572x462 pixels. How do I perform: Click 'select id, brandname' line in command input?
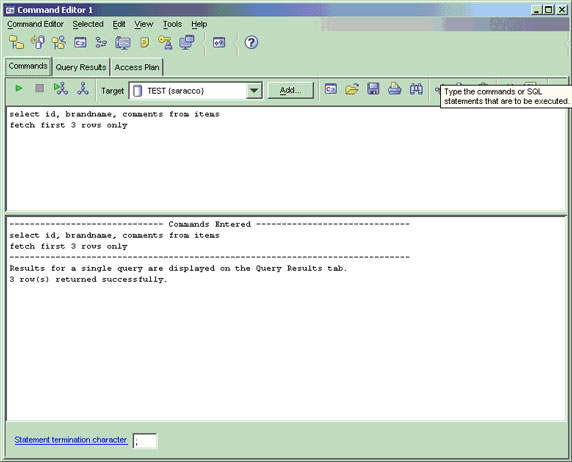115,114
